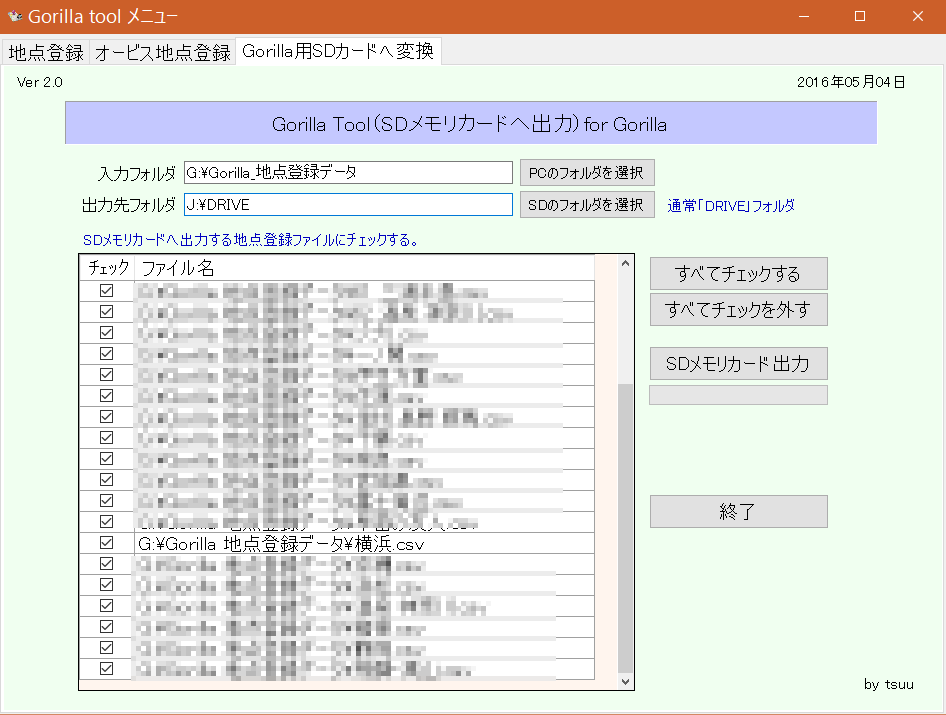
Task: Click the file list scroll down arrow
Action: tap(626, 681)
